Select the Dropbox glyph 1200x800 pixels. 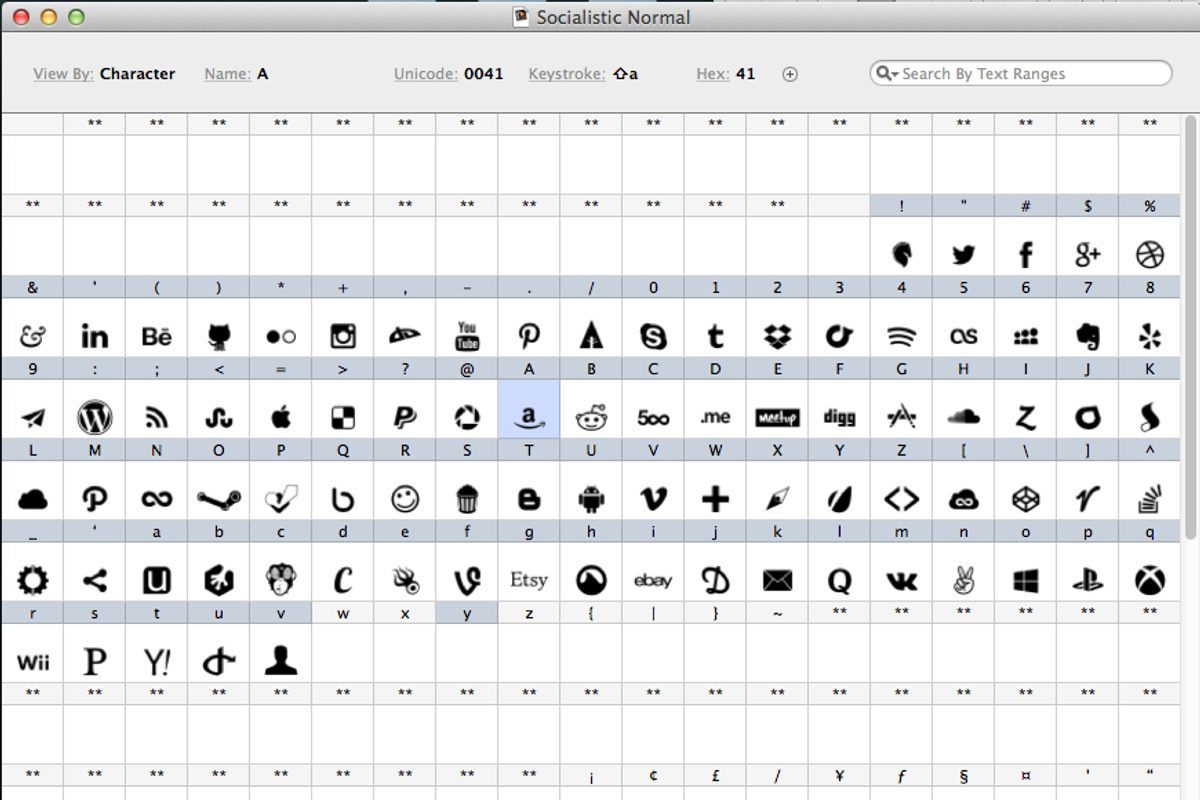[777, 337]
